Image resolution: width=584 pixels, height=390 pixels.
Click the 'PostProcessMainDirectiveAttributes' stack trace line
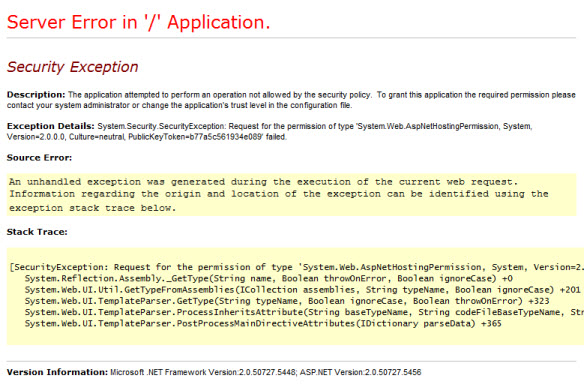pyautogui.click(x=263, y=323)
